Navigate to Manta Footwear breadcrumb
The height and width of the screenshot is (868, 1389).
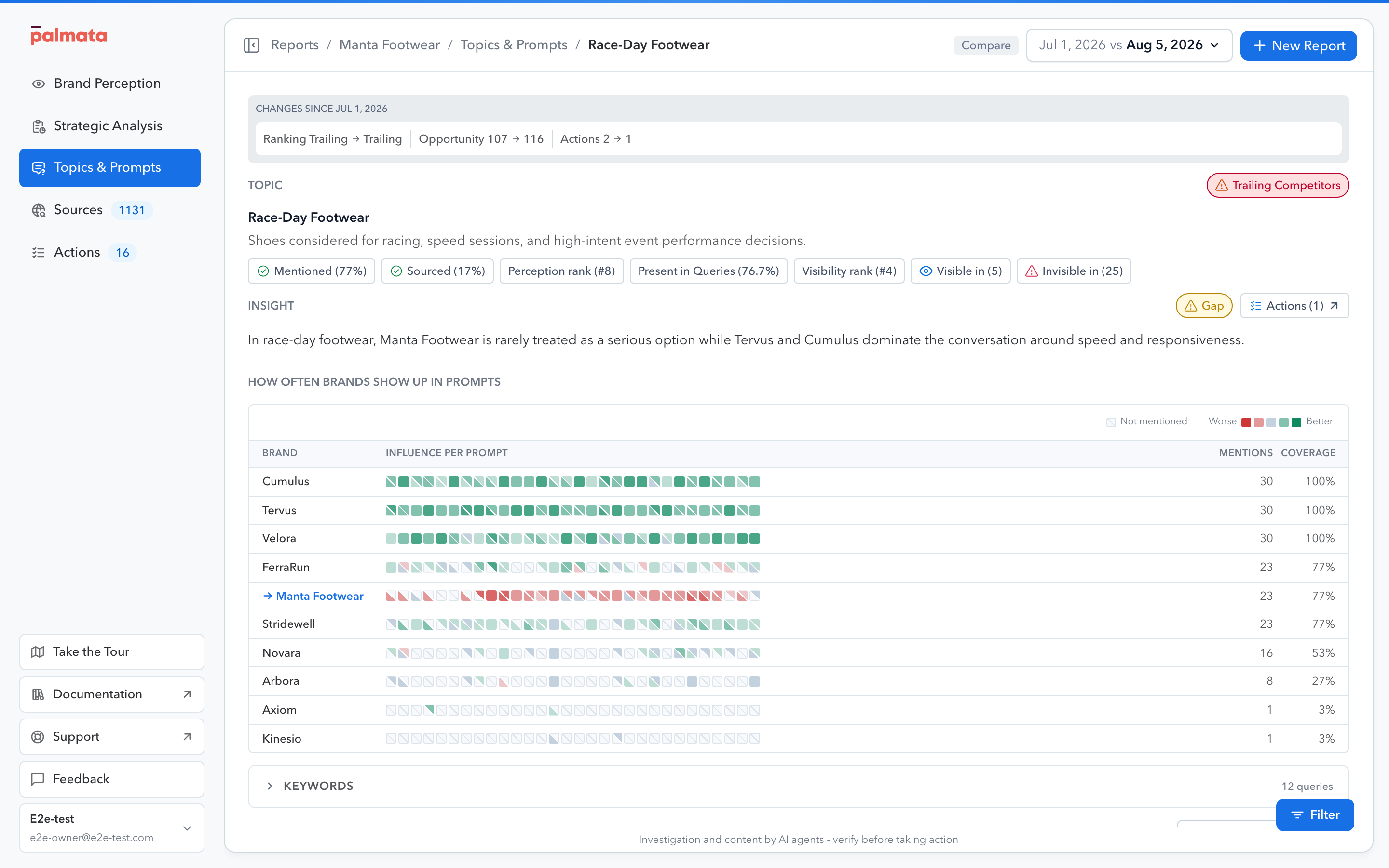point(389,45)
